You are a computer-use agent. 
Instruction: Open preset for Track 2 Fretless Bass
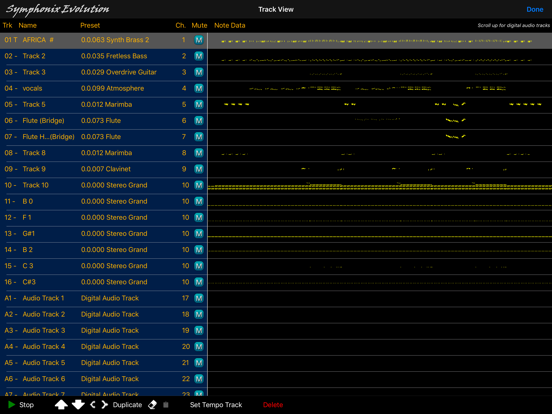tap(114, 56)
